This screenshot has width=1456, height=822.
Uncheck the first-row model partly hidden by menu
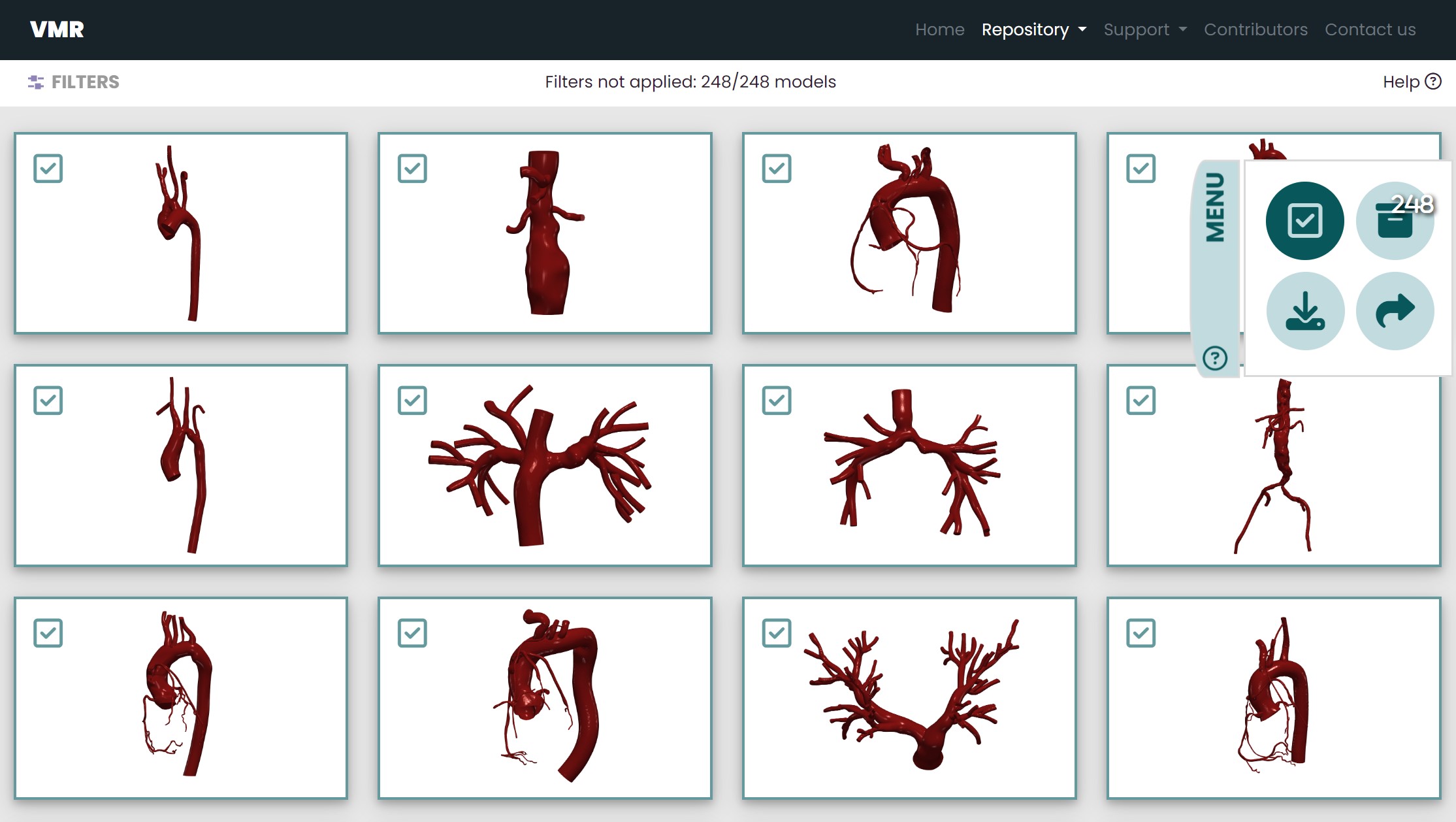(1141, 169)
